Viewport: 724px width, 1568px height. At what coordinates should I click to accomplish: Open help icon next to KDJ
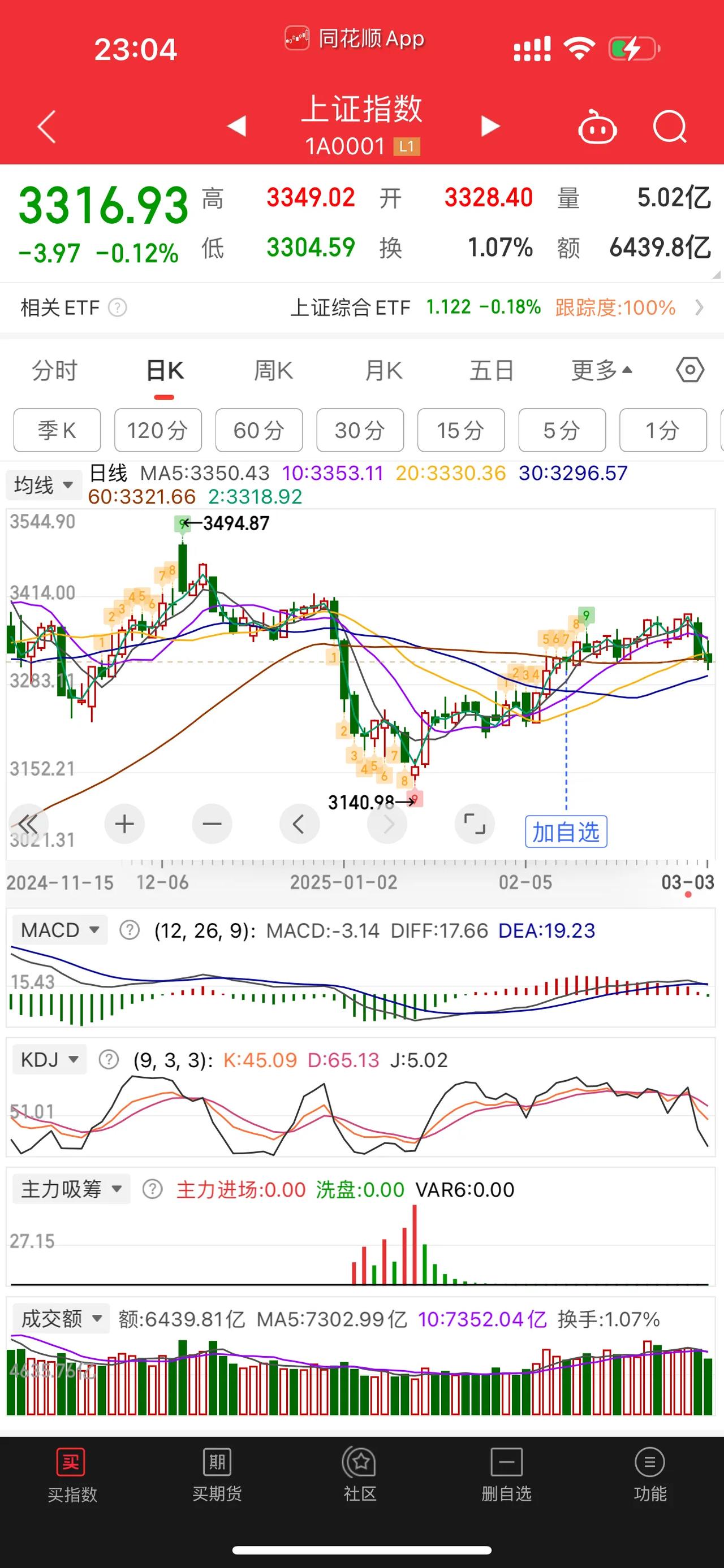(x=109, y=1060)
